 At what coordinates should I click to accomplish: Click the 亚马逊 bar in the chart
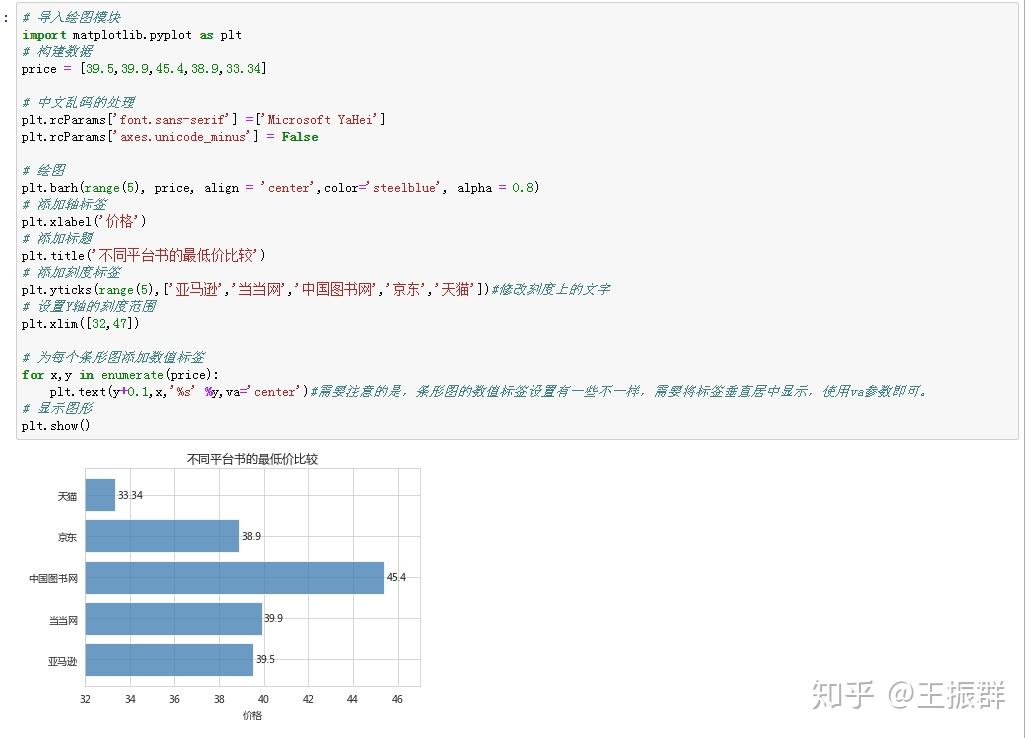[168, 660]
